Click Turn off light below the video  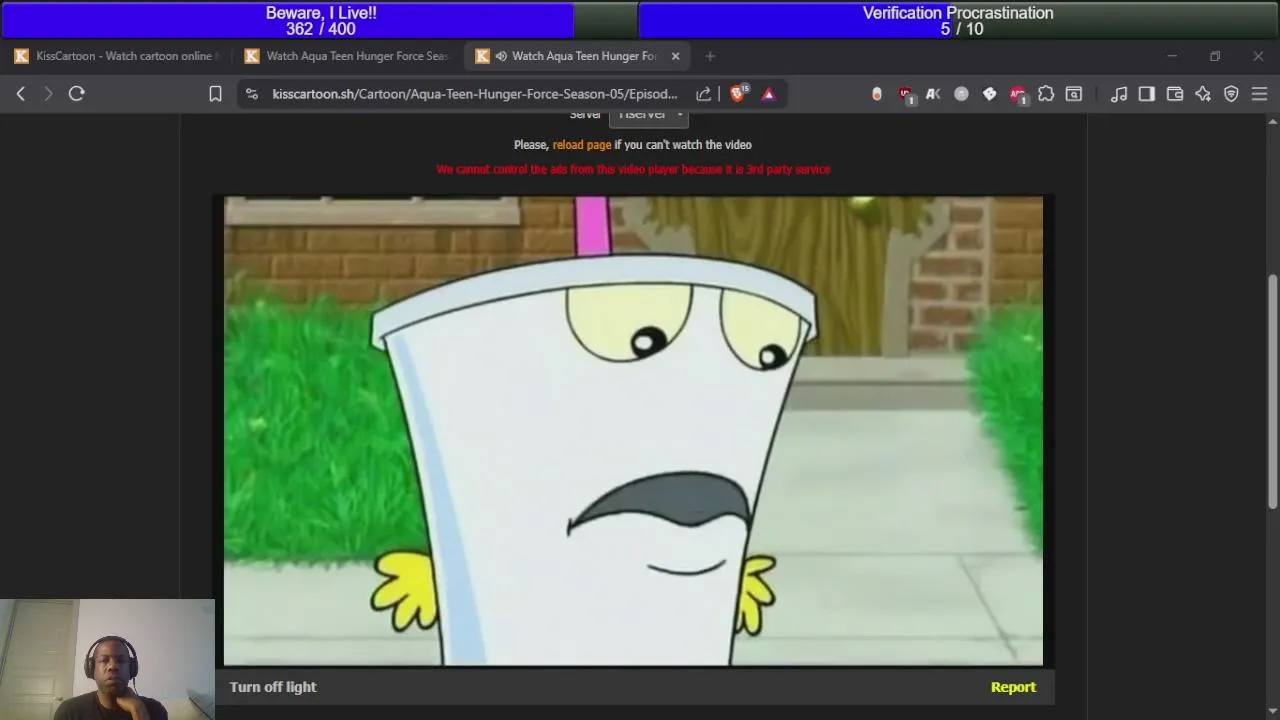pyautogui.click(x=273, y=687)
